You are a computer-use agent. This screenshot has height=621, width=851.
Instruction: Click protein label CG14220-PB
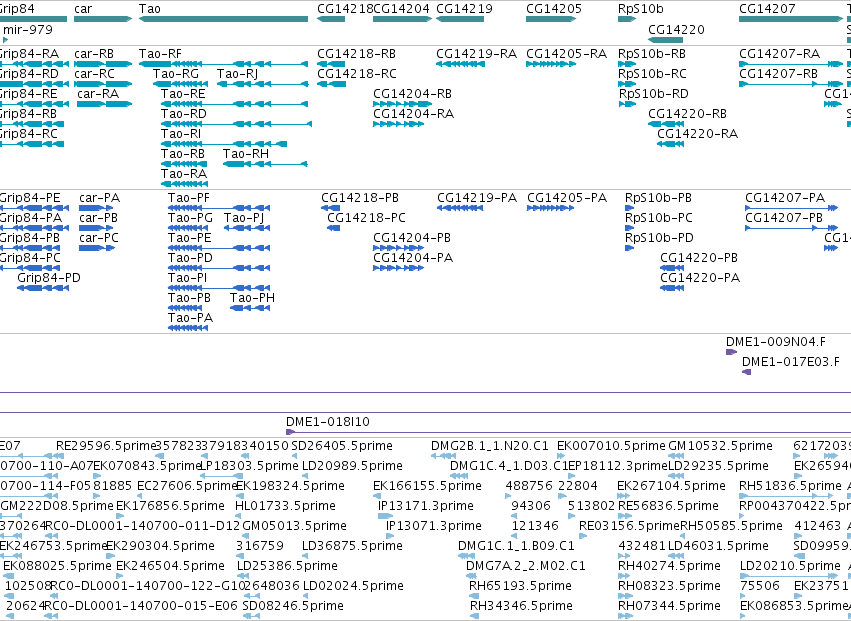pos(699,258)
